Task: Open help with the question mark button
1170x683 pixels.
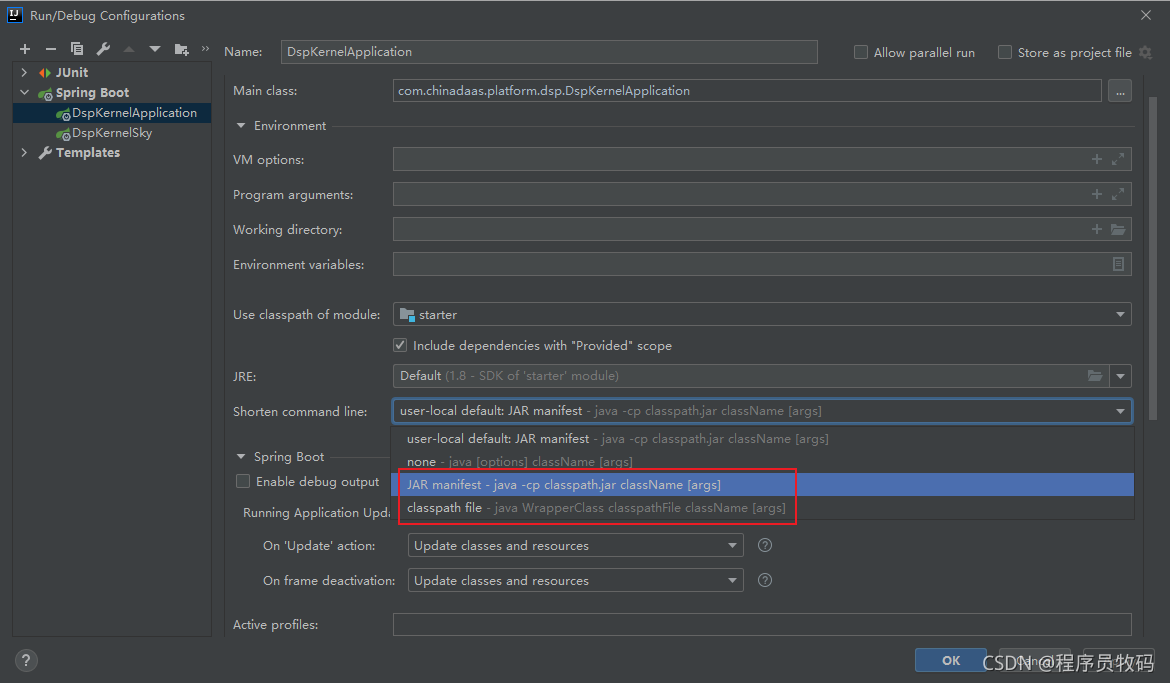Action: pos(25,660)
